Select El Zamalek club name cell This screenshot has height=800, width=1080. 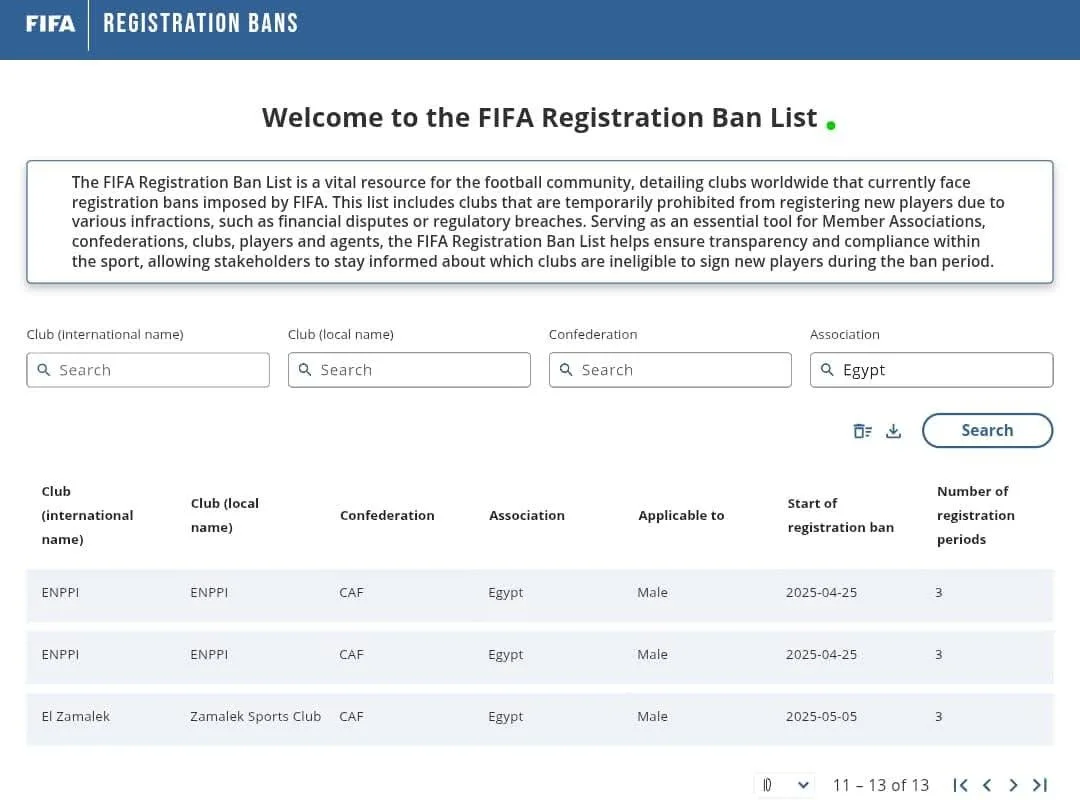tap(76, 717)
